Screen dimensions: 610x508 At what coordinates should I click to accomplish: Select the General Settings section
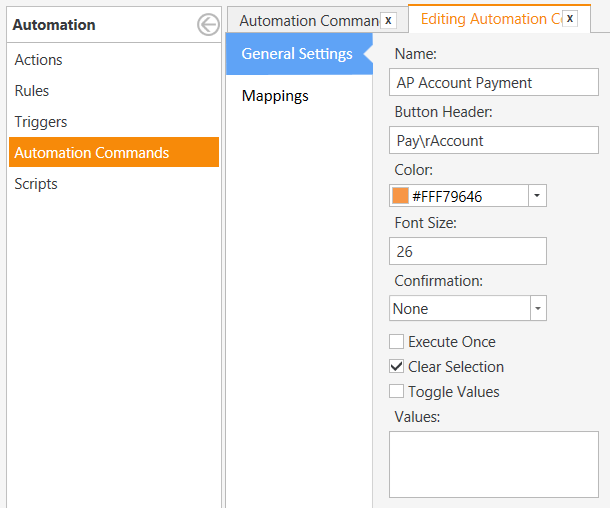(296, 54)
